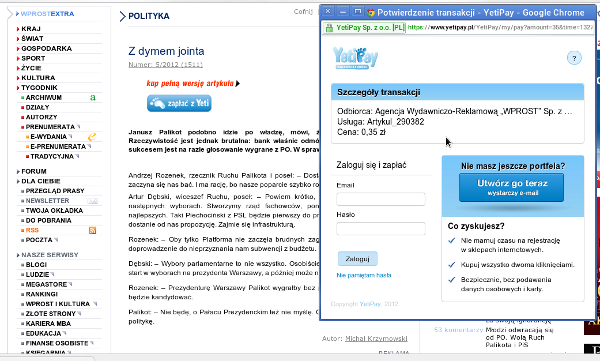Open author Michał Krzymowski link

pyautogui.click(x=376, y=338)
